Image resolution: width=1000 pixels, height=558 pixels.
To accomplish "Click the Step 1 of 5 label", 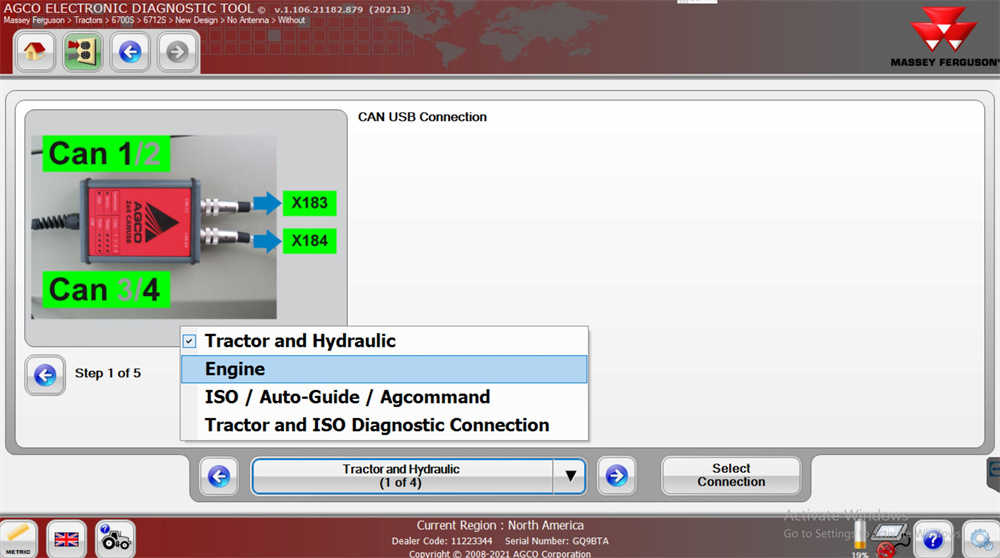I will tap(108, 373).
